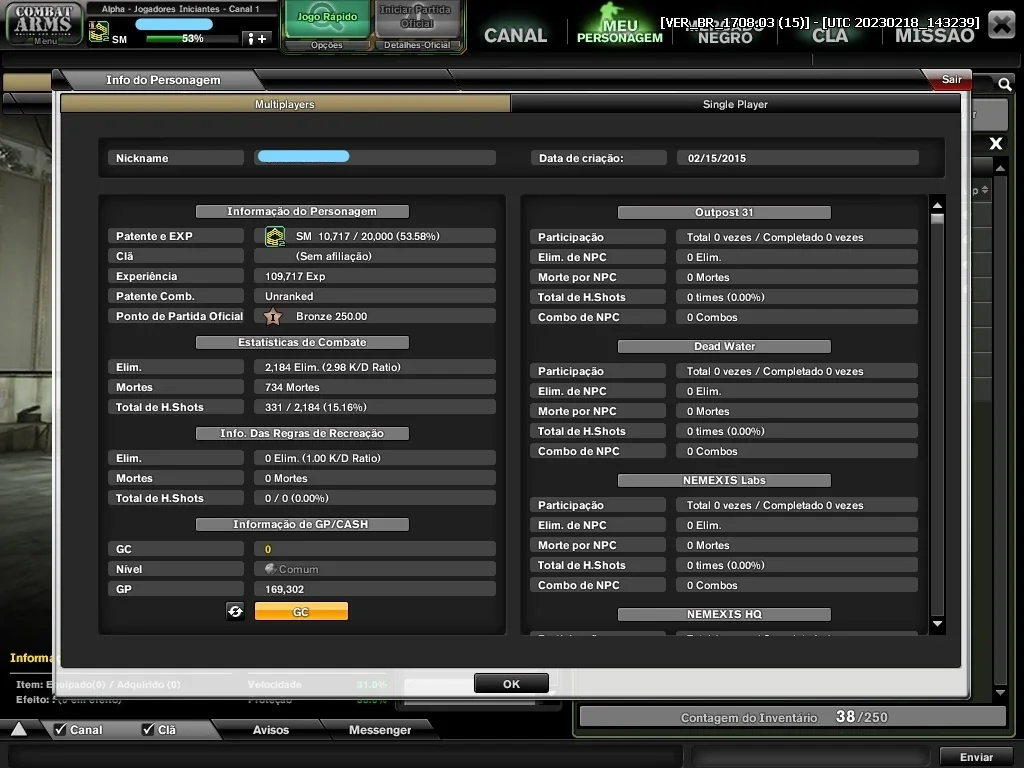1024x768 pixels.
Task: Click the Informação de GP/CASH header
Action: (302, 524)
